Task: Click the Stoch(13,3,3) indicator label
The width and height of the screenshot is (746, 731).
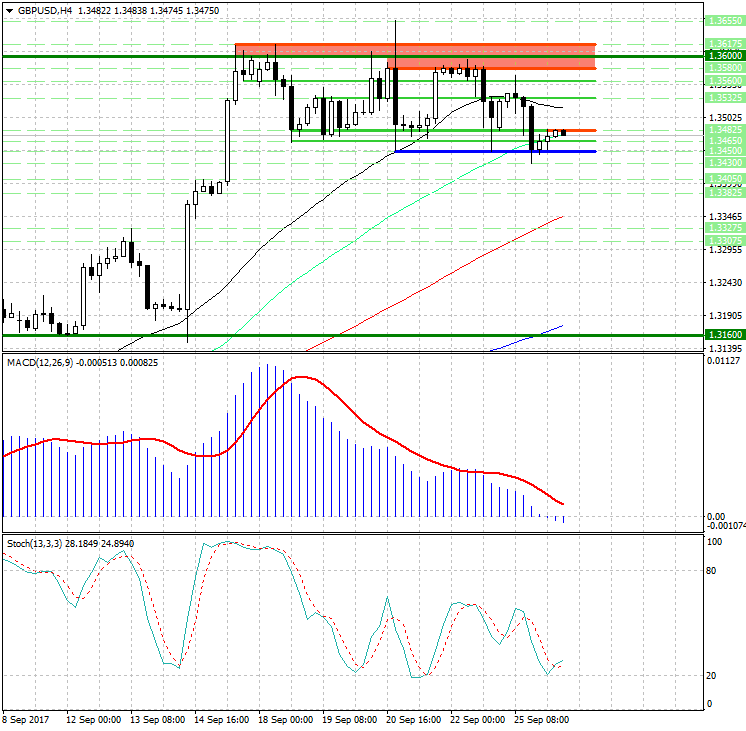Action: pos(33,543)
